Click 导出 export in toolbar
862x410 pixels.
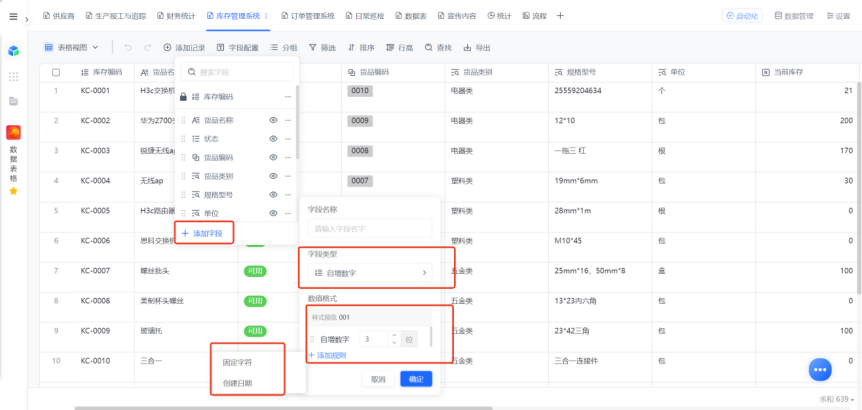pos(477,48)
